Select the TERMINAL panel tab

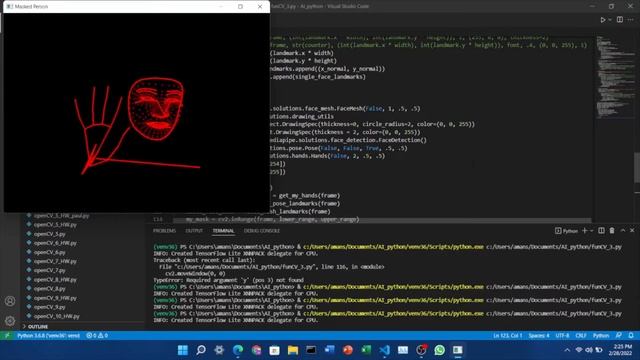223,231
